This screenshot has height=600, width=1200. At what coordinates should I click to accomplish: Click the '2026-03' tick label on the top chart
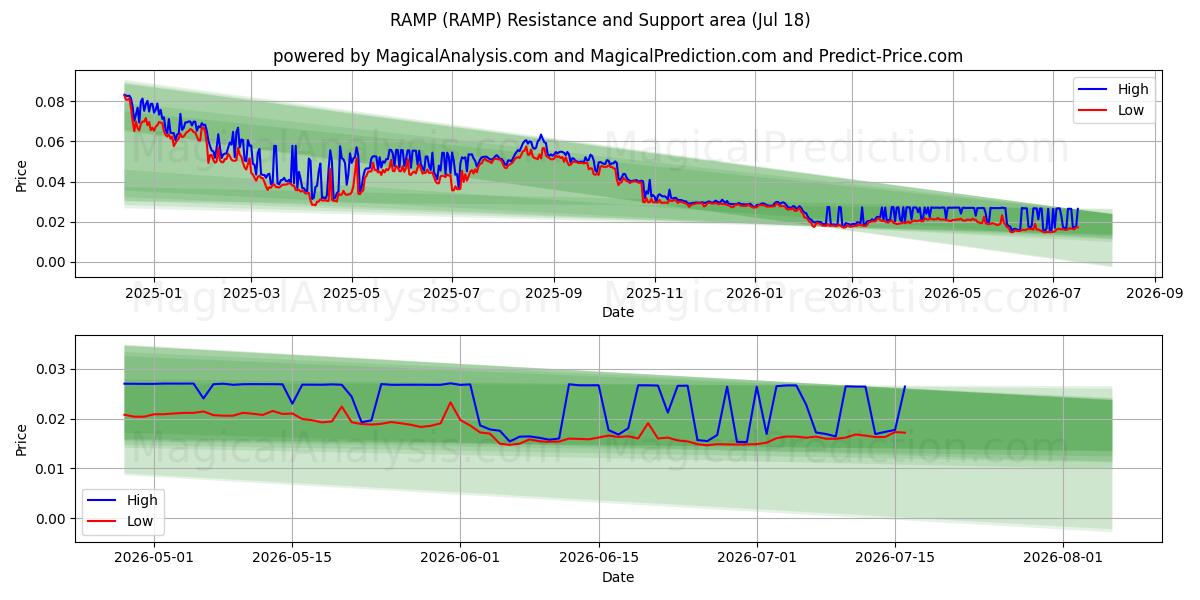[x=851, y=294]
